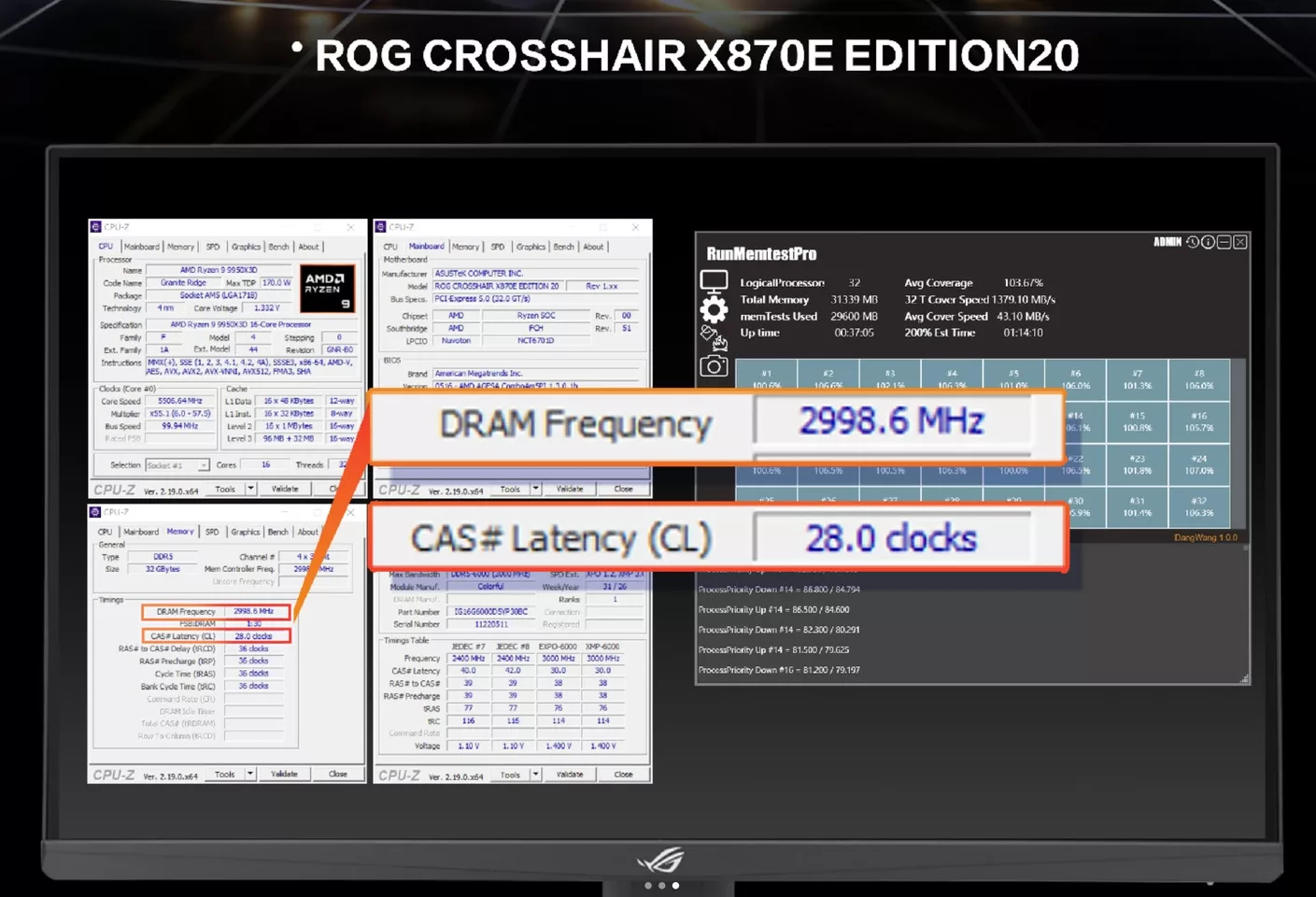Open About tab in CPU-Z Mainboard window
Screen dimensions: 1316x897
593,247
